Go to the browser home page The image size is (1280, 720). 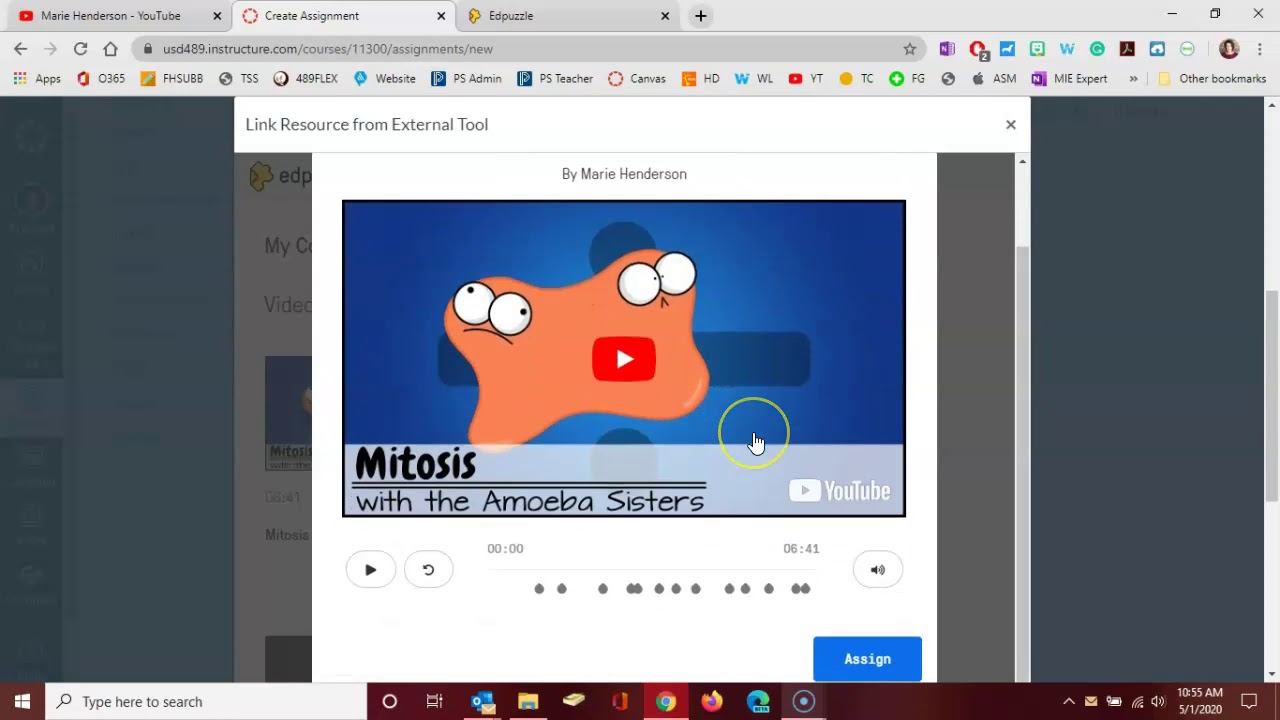[x=110, y=48]
